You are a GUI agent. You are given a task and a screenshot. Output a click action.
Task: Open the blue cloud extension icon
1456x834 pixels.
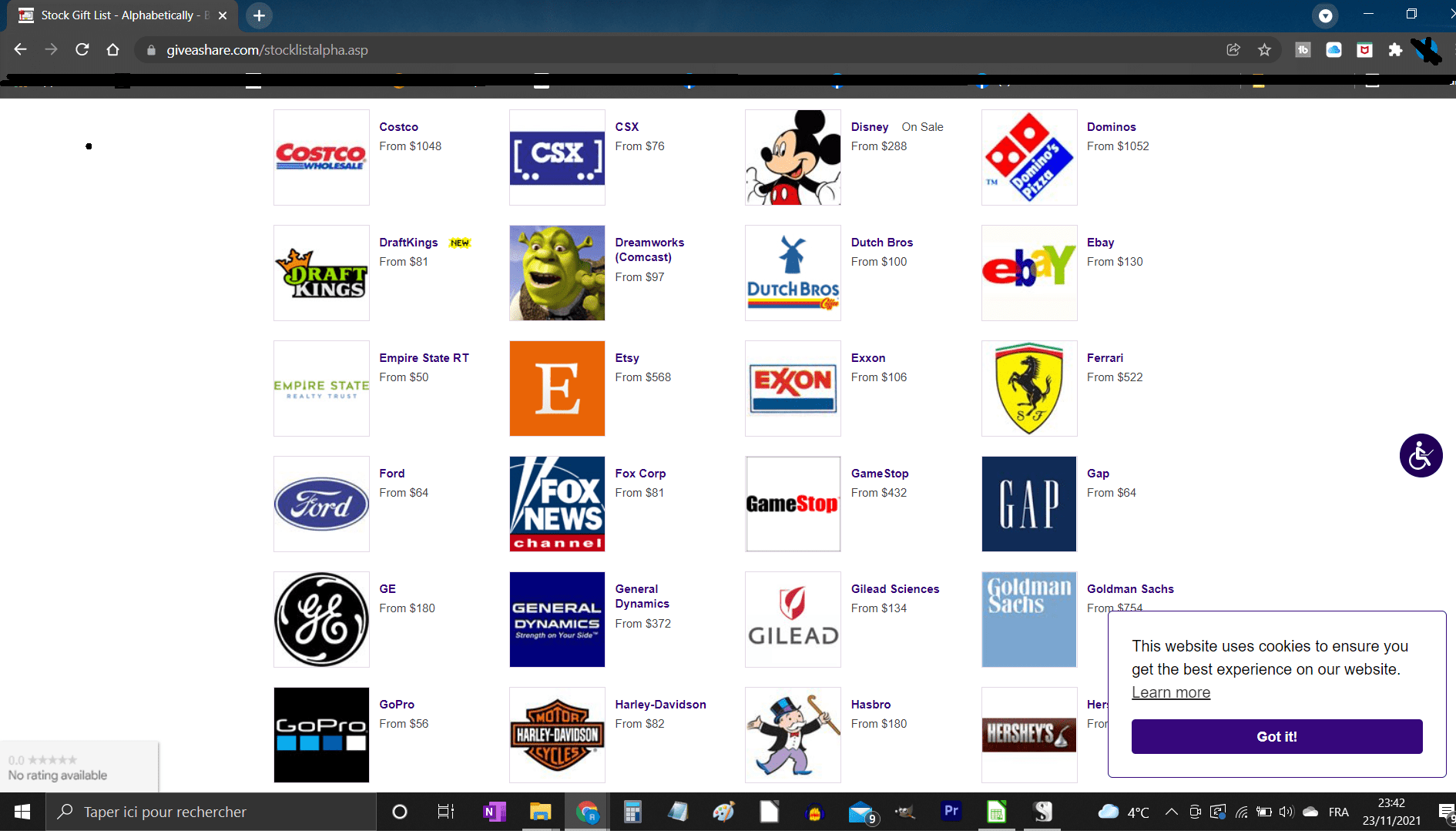click(1334, 50)
